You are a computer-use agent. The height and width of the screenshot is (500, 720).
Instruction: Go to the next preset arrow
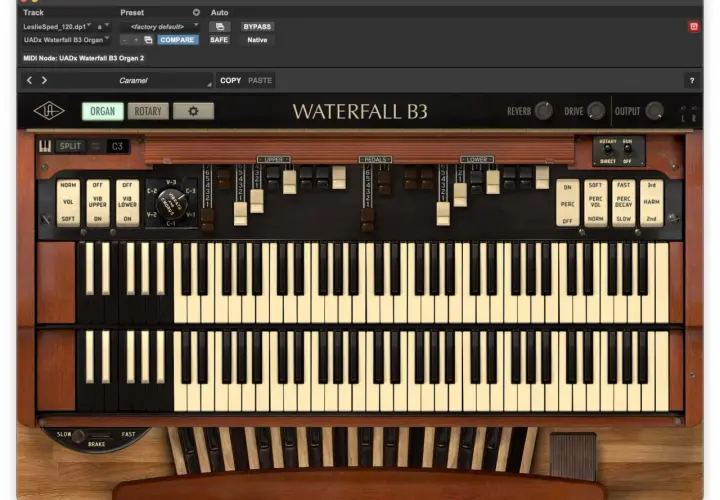point(44,80)
